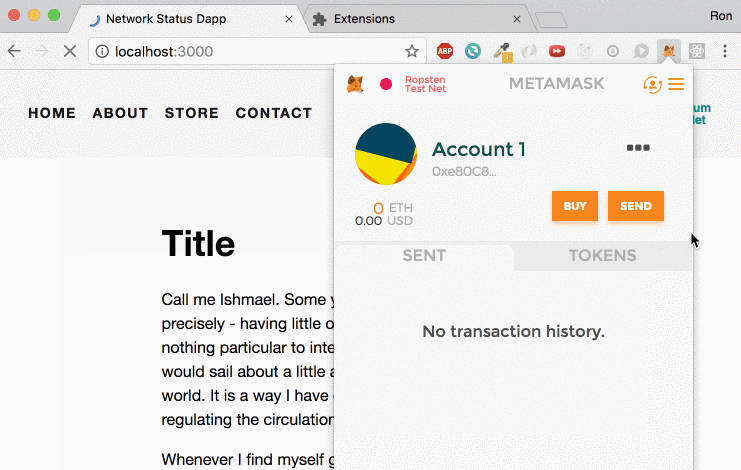Click the red fast-forward extension icon

pyautogui.click(x=557, y=51)
